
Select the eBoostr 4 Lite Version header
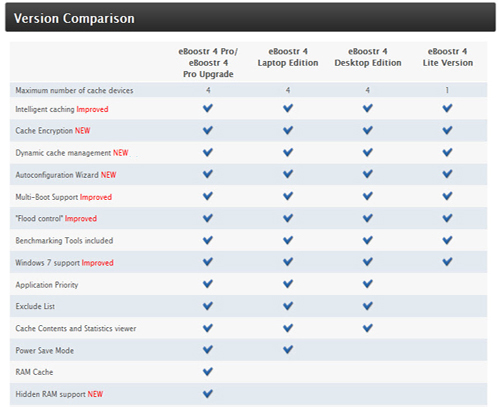click(448, 57)
